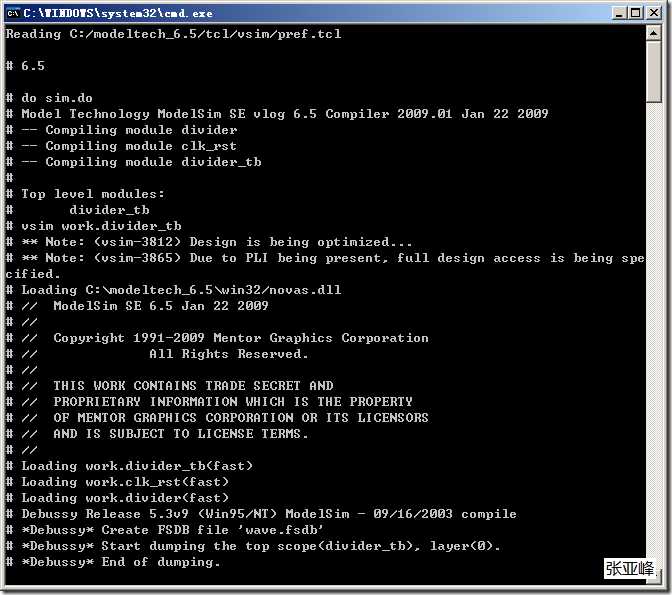Viewport: 672px width, 595px height.
Task: Click 'Compiling module divider' line
Action: [x=121, y=130]
